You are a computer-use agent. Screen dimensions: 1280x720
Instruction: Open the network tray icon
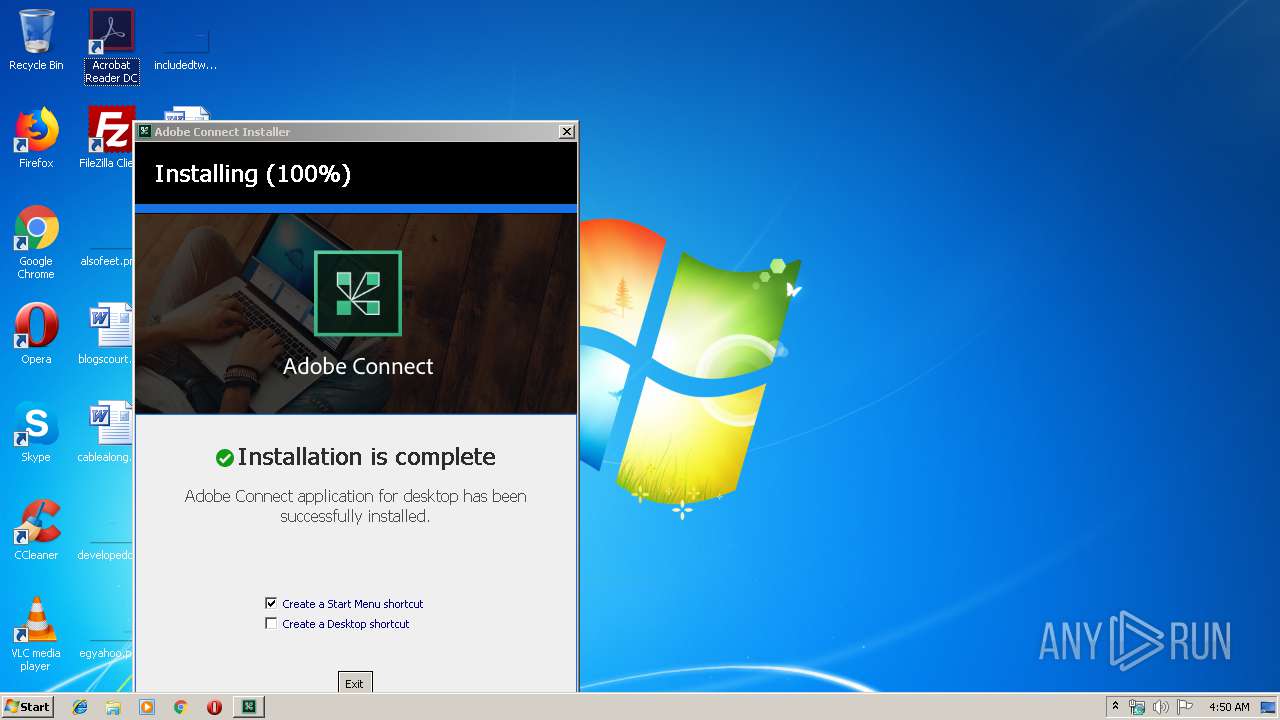click(x=1137, y=707)
